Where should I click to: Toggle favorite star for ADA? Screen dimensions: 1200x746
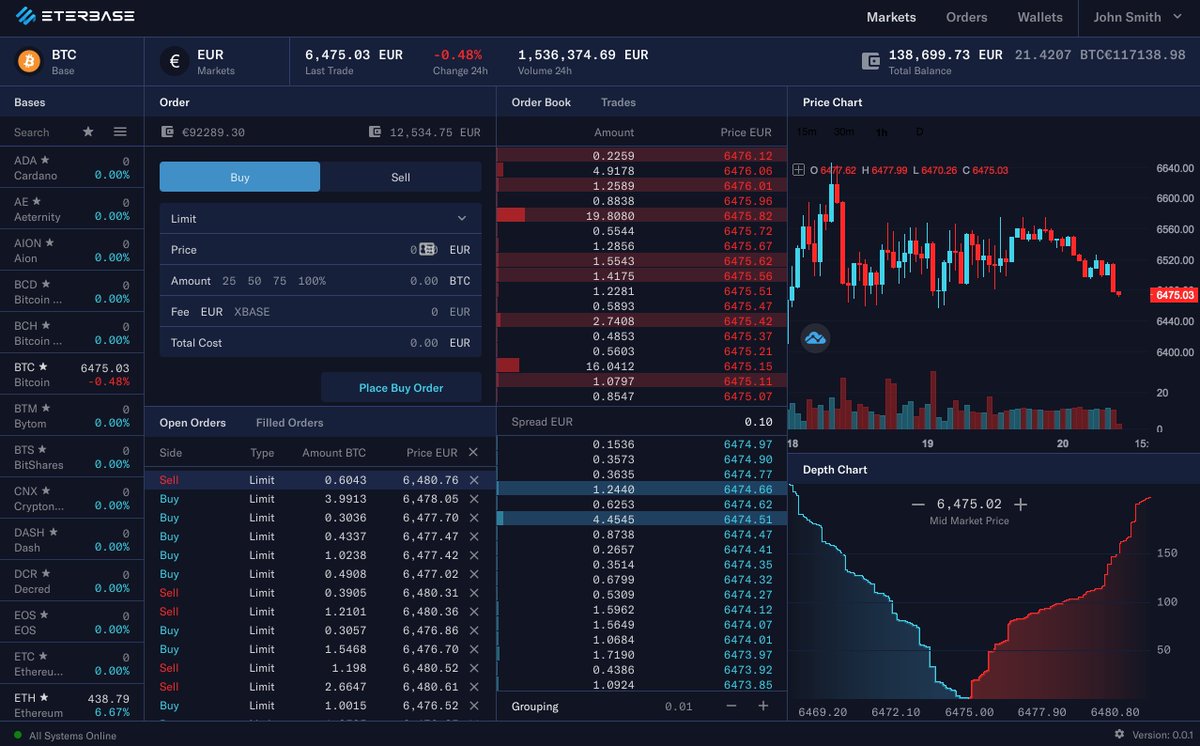coord(45,160)
